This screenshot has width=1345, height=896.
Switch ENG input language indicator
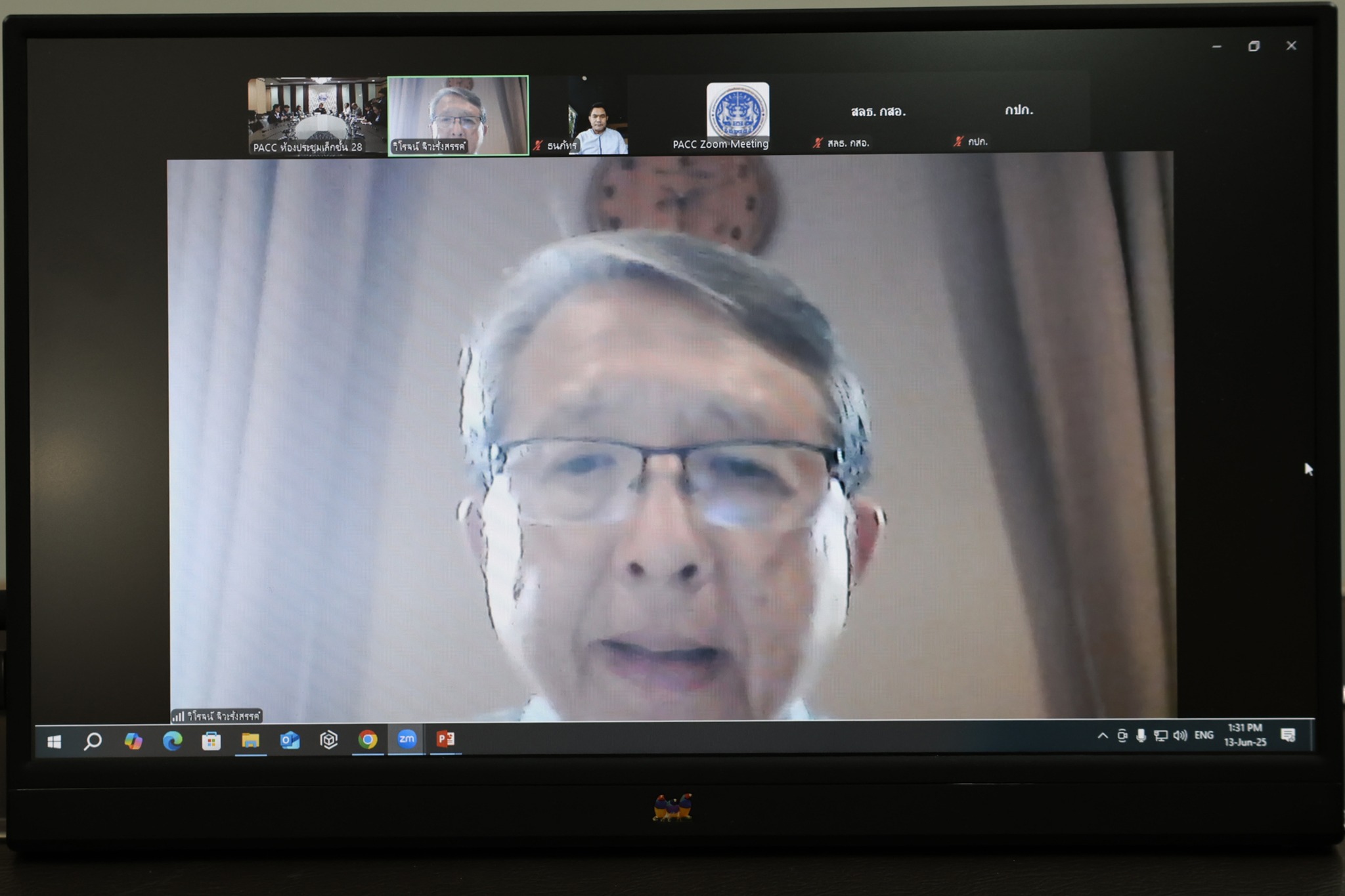point(1204,735)
